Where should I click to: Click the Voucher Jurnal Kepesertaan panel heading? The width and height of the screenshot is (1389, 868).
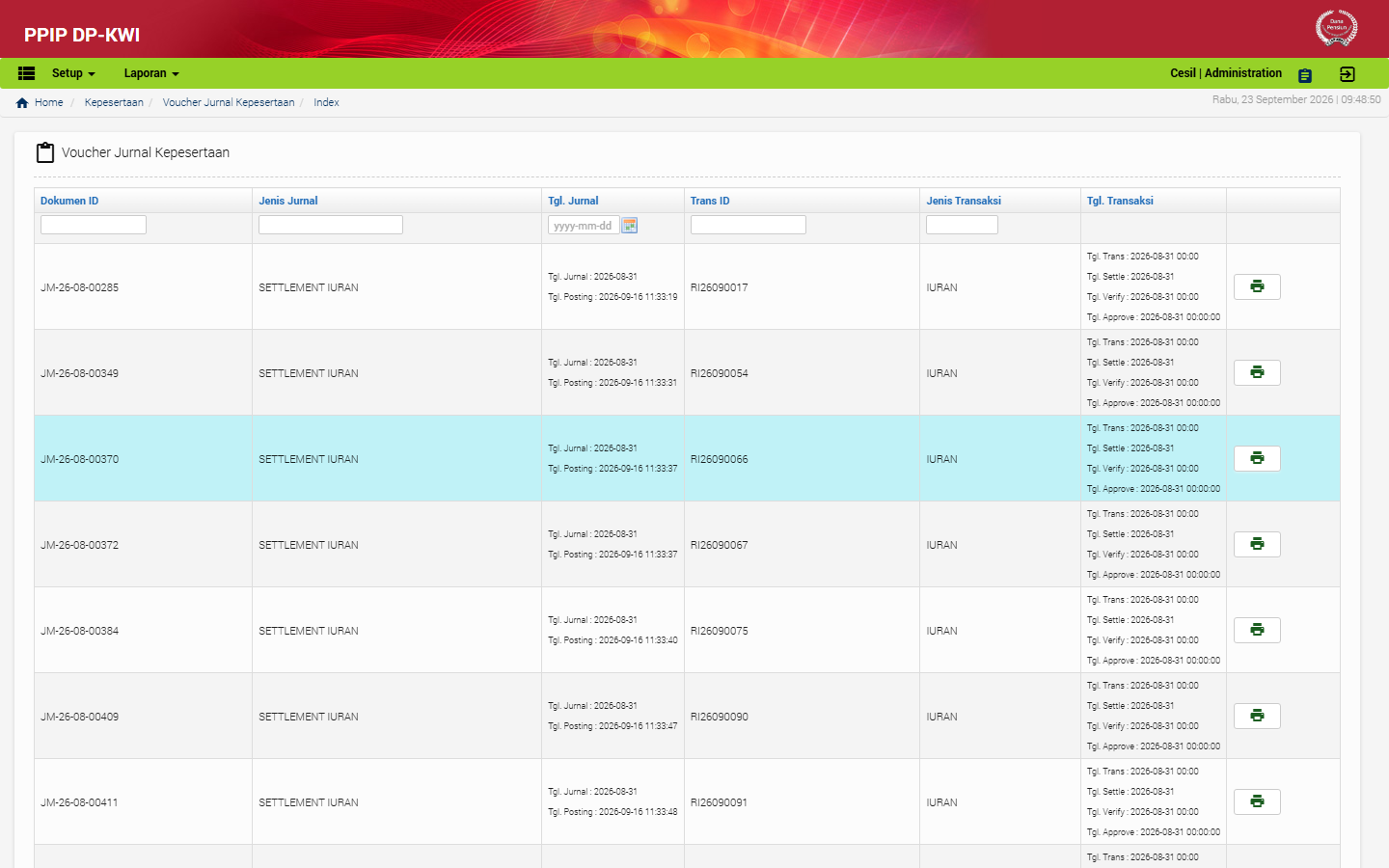point(146,152)
